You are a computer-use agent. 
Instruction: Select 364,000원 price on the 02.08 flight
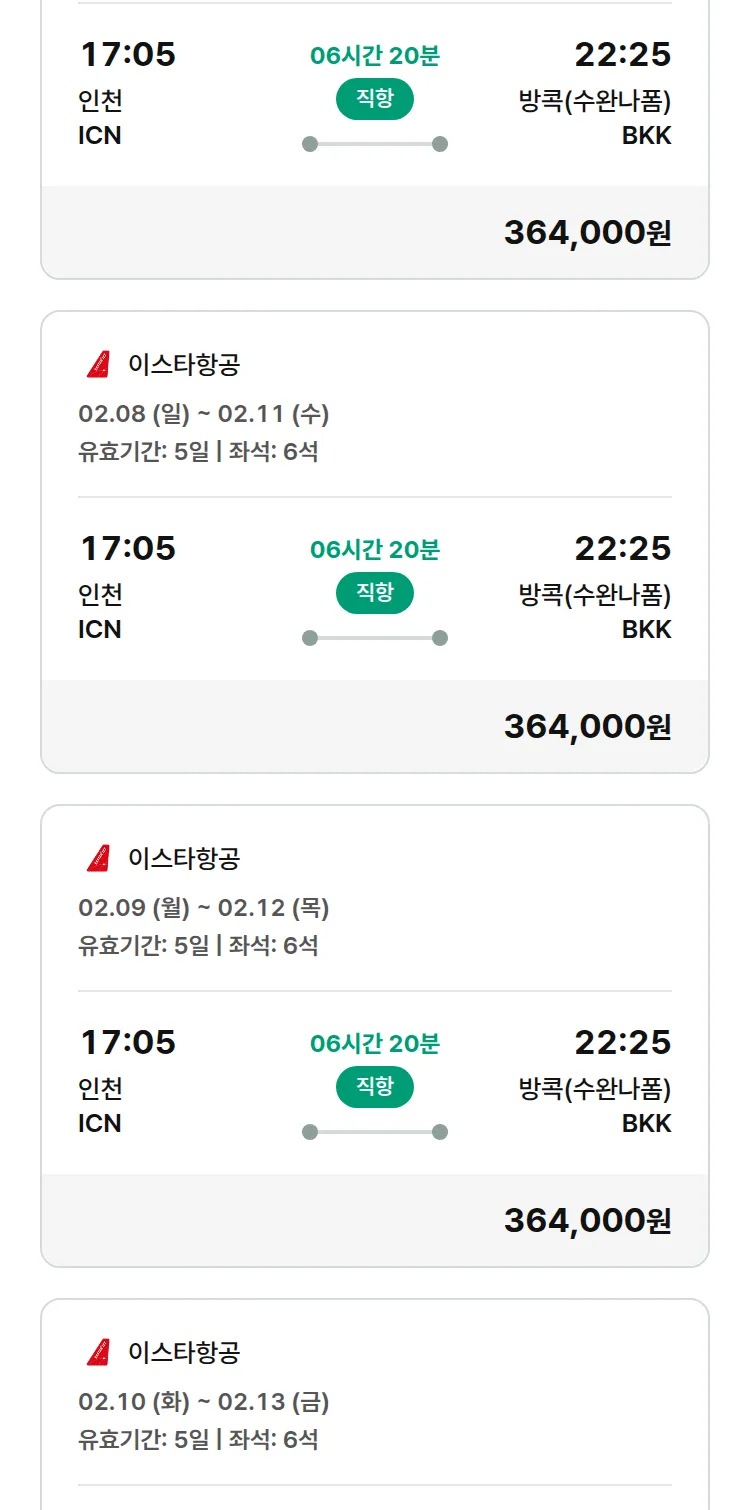tap(587, 727)
